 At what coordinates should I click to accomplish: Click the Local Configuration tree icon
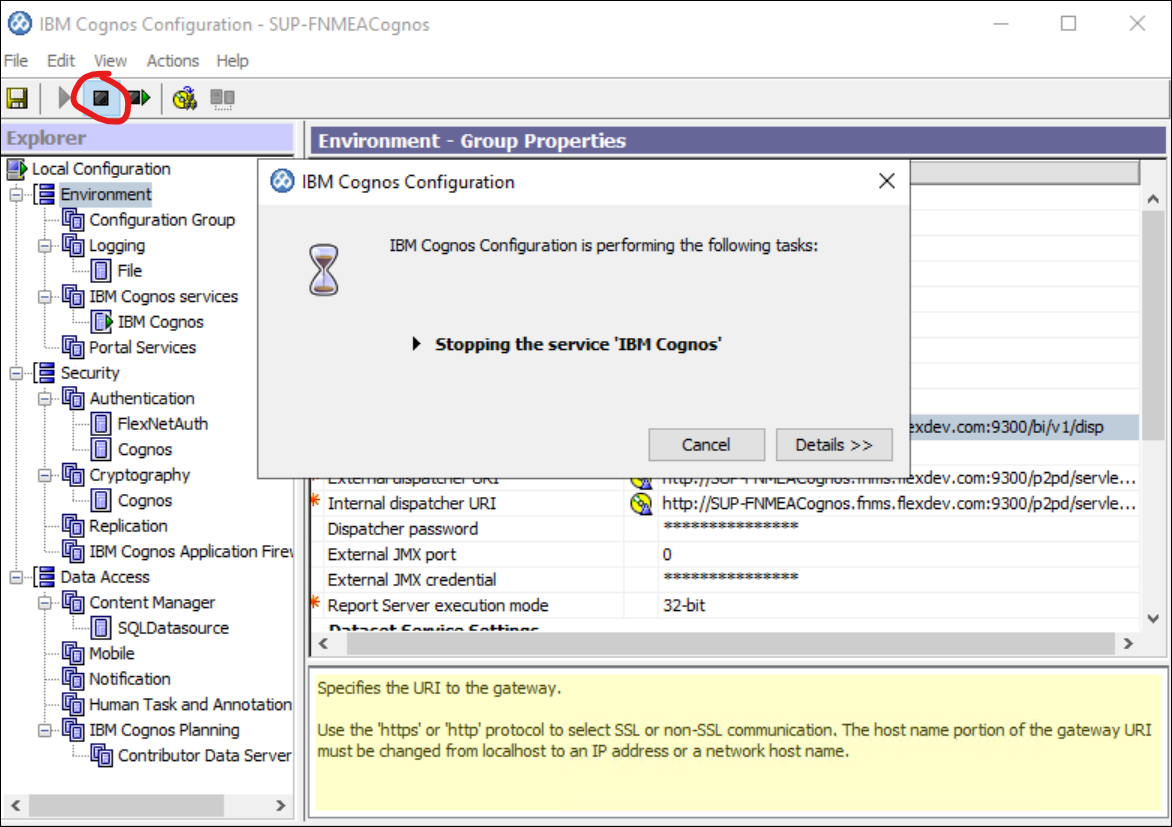coord(16,169)
